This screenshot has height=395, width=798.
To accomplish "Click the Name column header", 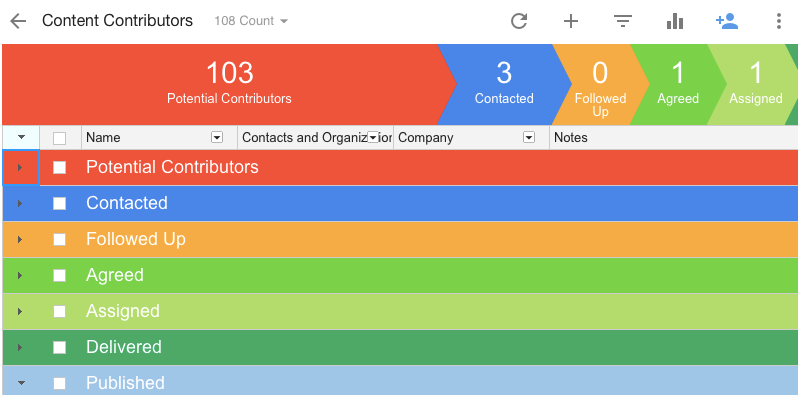I will point(159,137).
